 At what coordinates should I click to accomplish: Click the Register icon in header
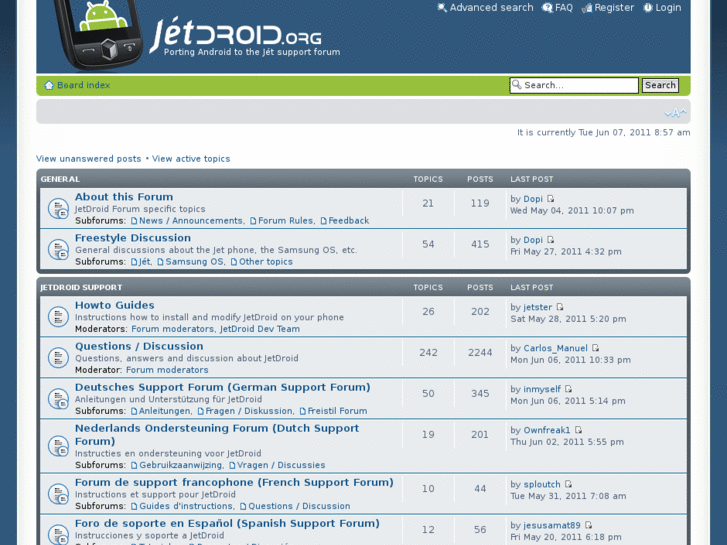[x=587, y=8]
